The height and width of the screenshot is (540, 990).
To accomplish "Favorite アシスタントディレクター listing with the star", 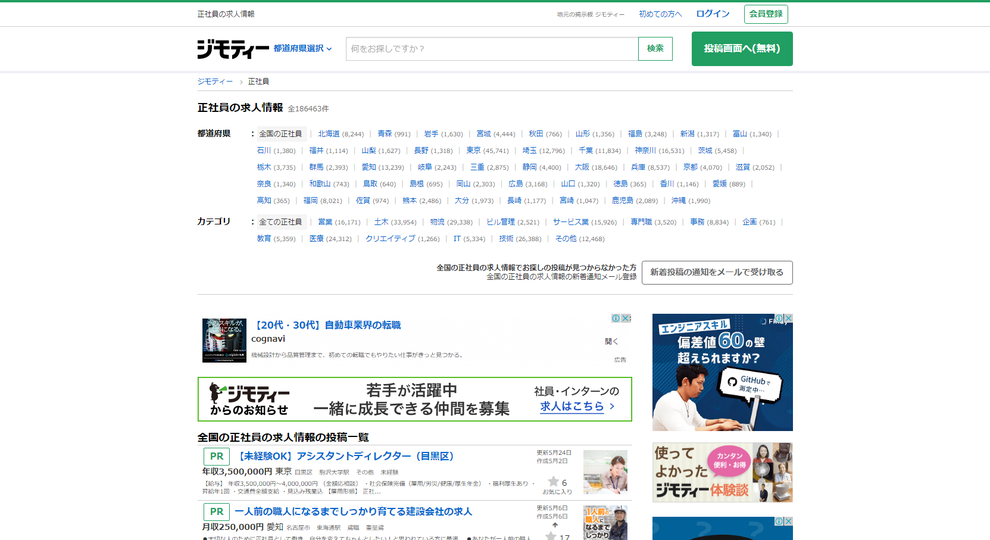I will (x=553, y=482).
